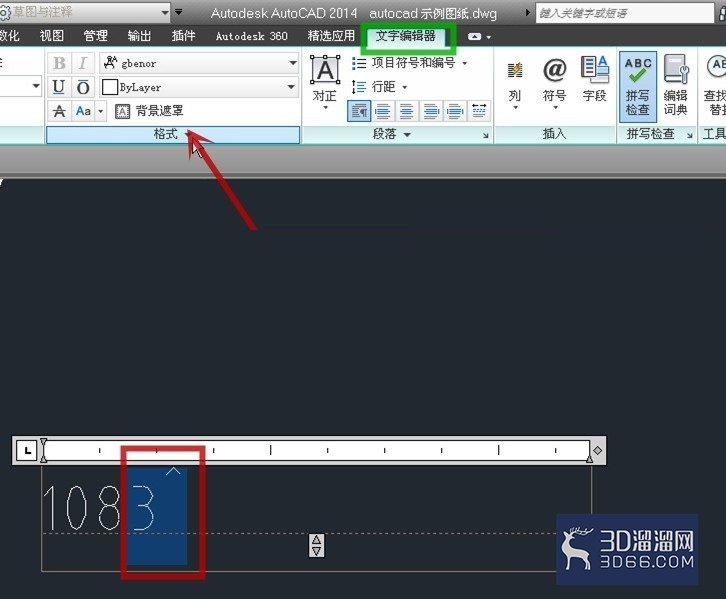Click the Background Mask button
726x599 pixels.
[x=149, y=111]
